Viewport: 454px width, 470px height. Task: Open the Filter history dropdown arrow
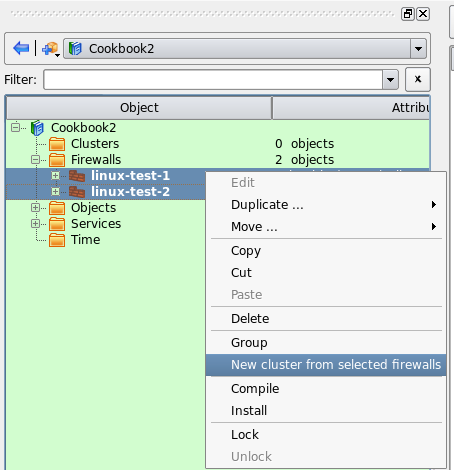[390, 80]
